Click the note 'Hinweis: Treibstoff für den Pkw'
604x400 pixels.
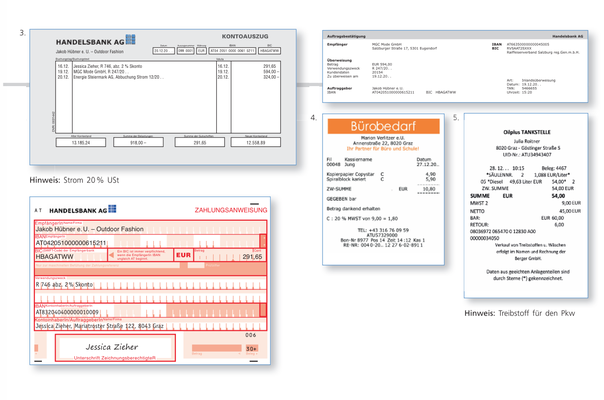520,313
